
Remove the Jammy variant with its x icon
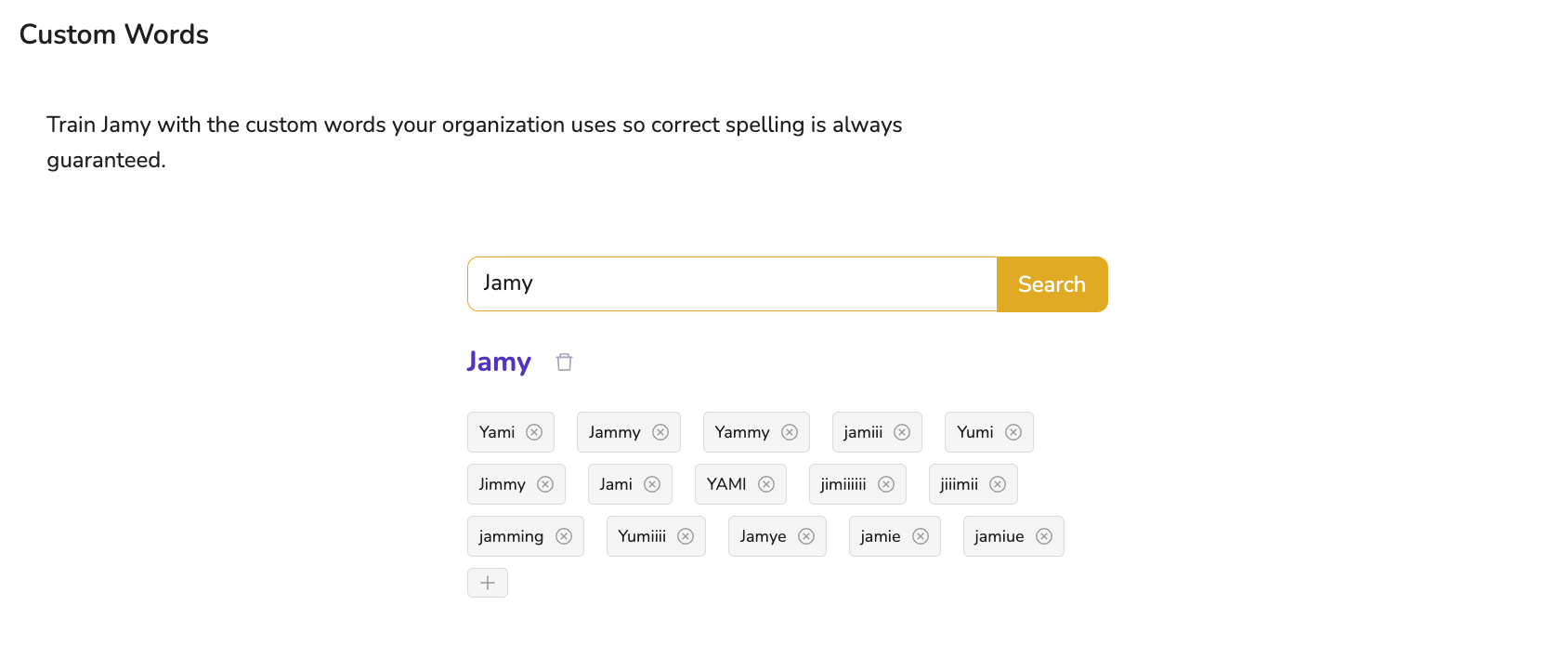click(x=660, y=432)
